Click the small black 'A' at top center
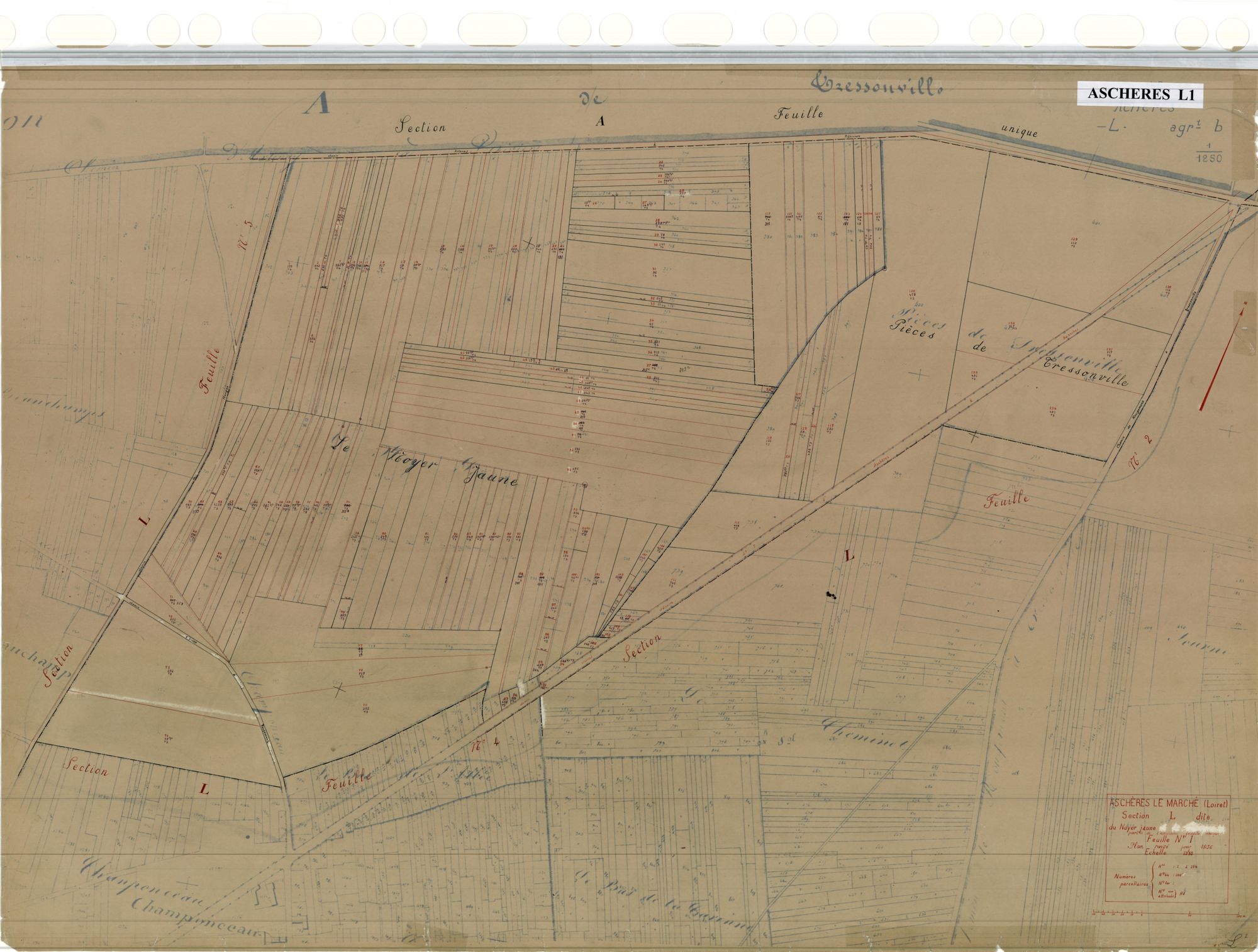Viewport: 1258px width, 952px height. pos(600,122)
